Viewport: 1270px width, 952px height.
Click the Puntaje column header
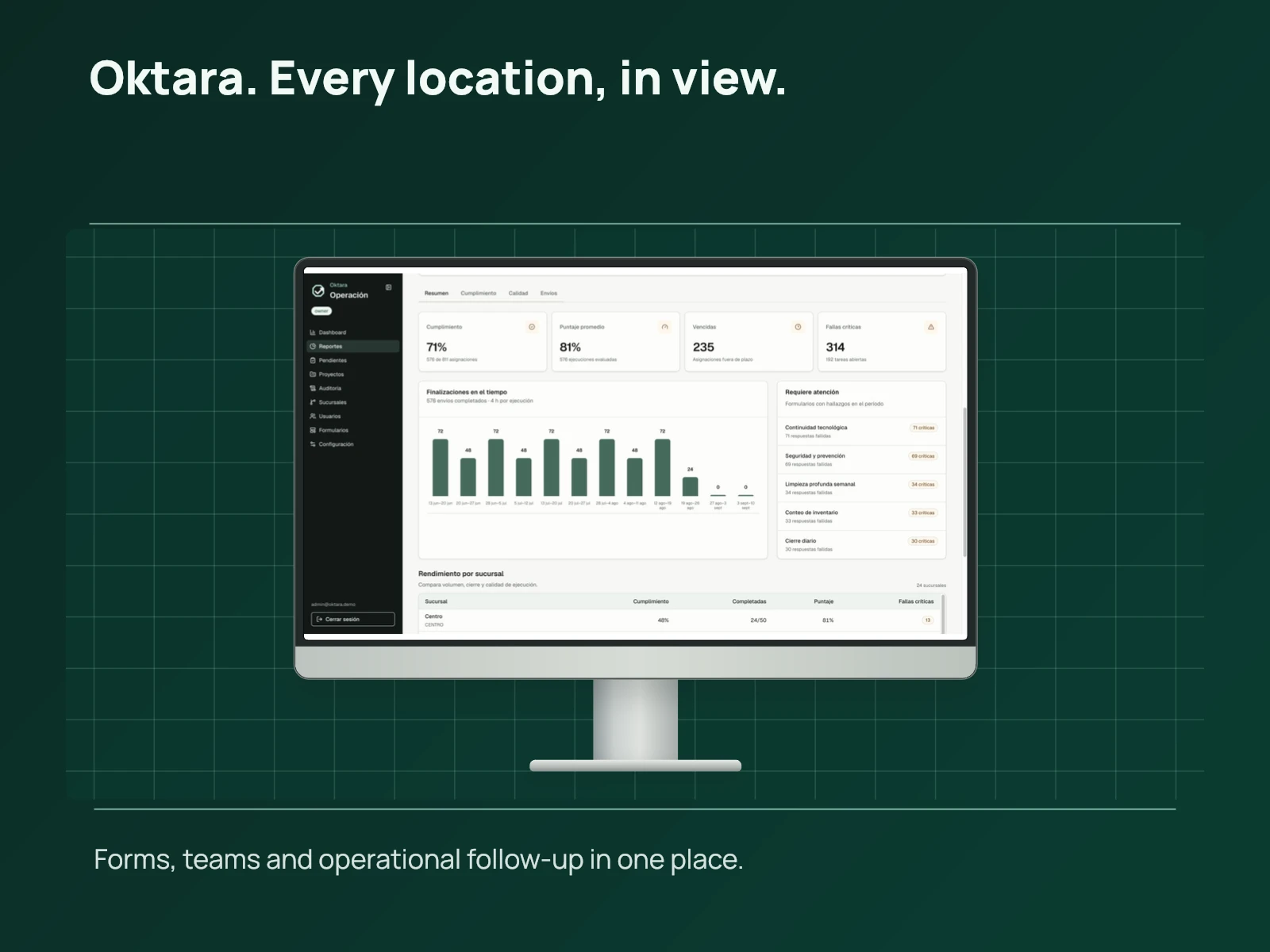click(x=824, y=601)
